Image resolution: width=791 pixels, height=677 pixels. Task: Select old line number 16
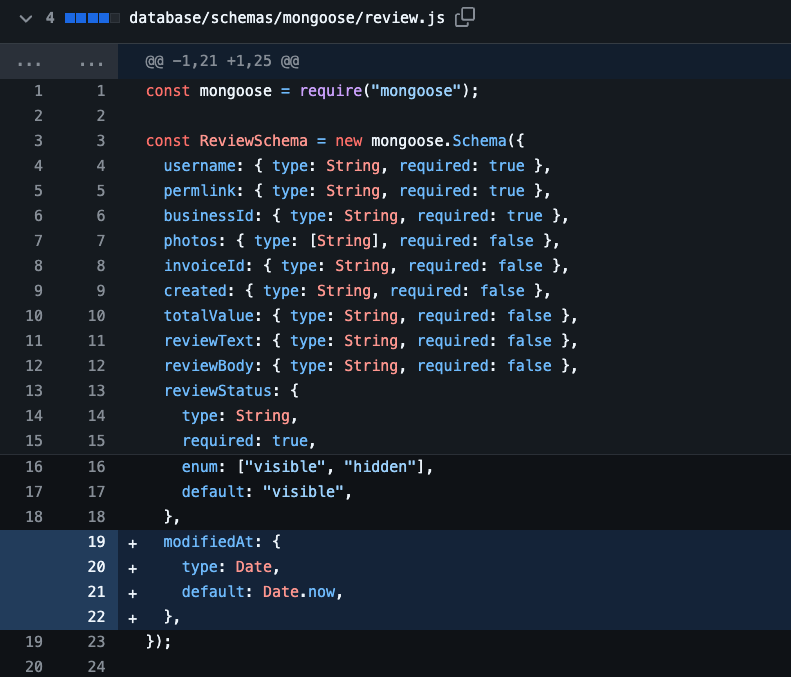coord(34,467)
